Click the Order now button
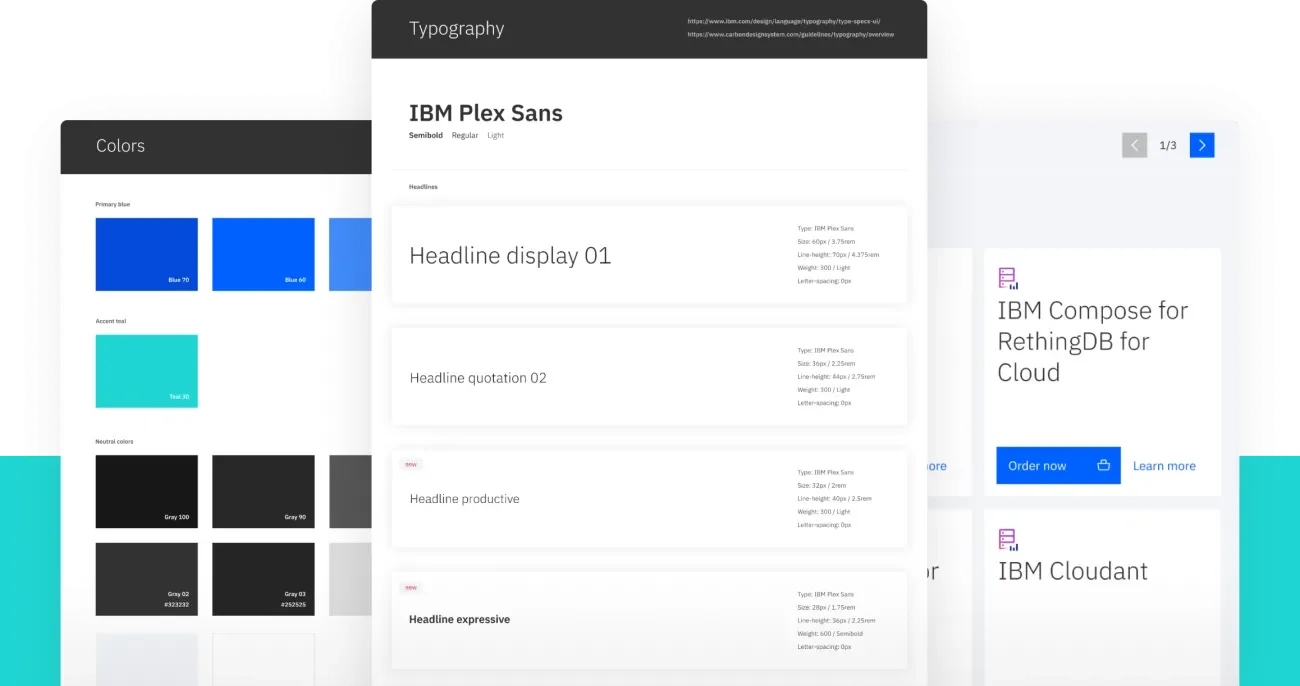 (x=1058, y=466)
